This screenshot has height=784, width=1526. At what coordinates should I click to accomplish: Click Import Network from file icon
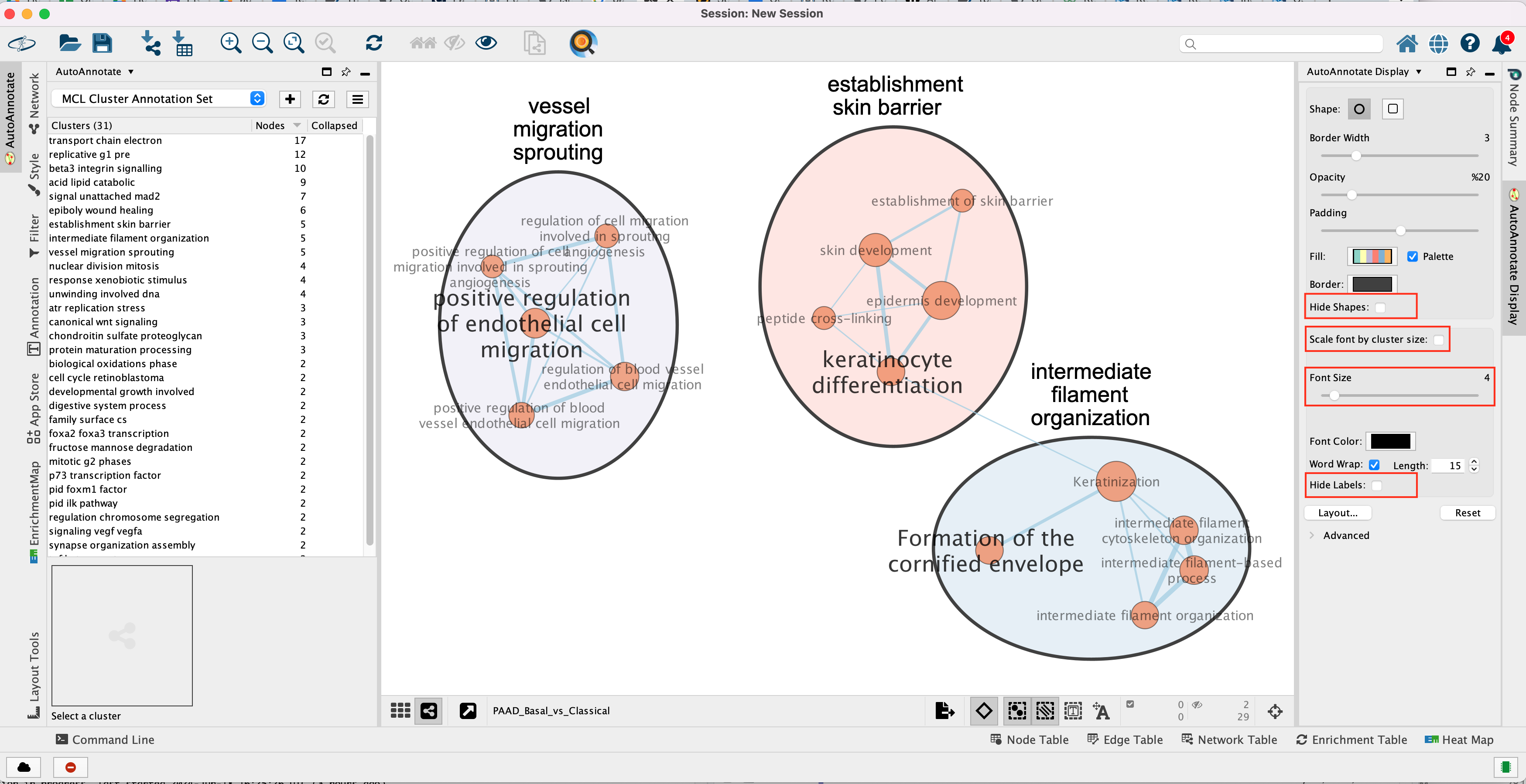click(x=151, y=43)
